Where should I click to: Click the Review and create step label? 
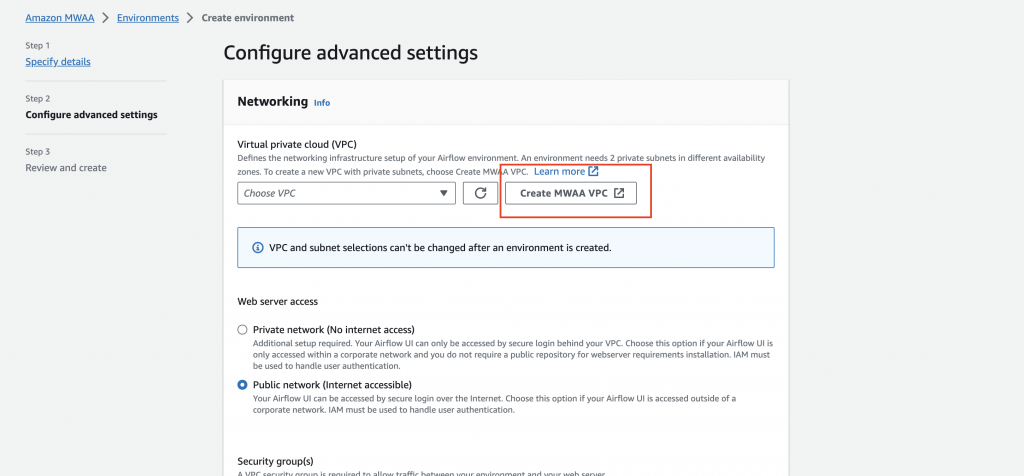pyautogui.click(x=66, y=168)
